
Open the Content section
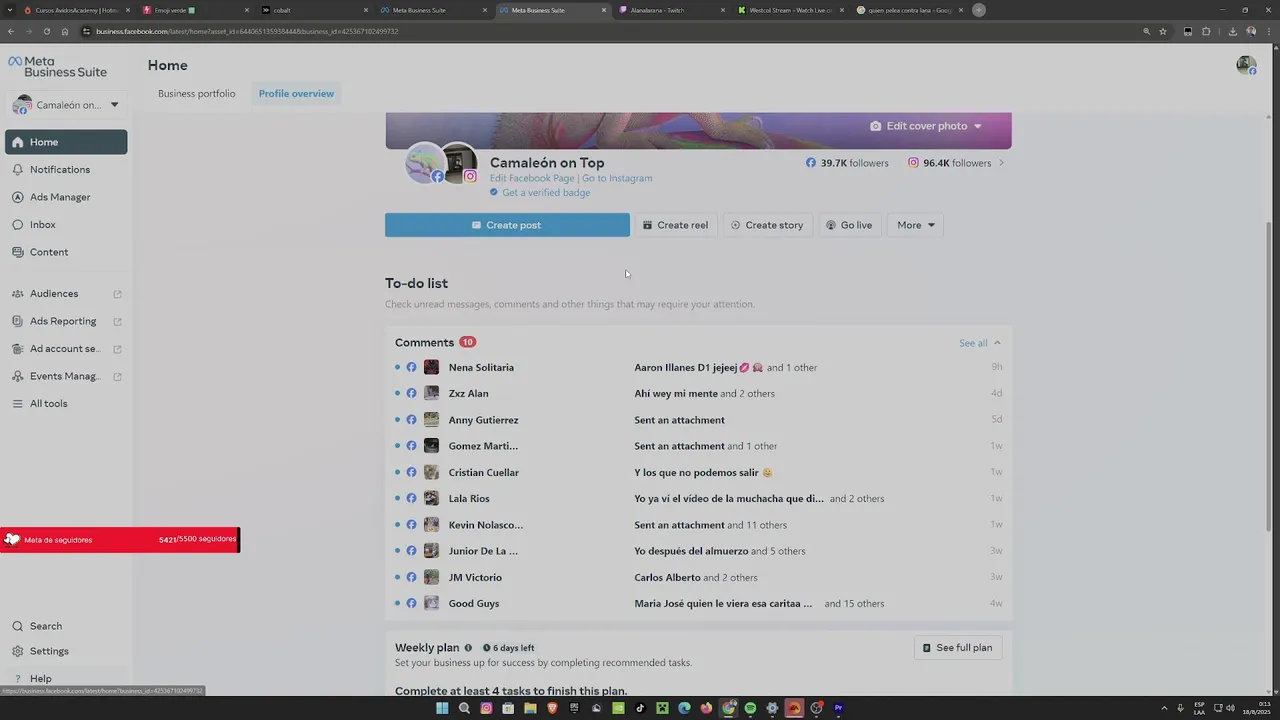[66, 252]
